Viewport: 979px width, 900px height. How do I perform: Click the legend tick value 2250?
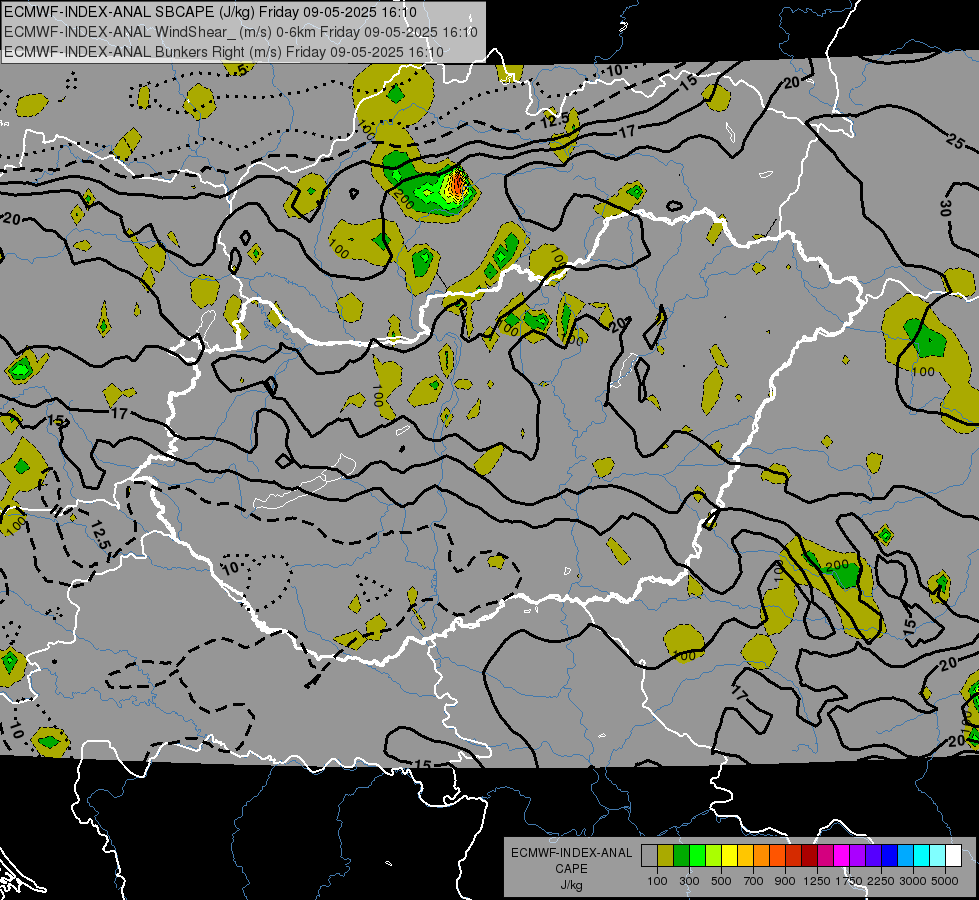(x=880, y=881)
